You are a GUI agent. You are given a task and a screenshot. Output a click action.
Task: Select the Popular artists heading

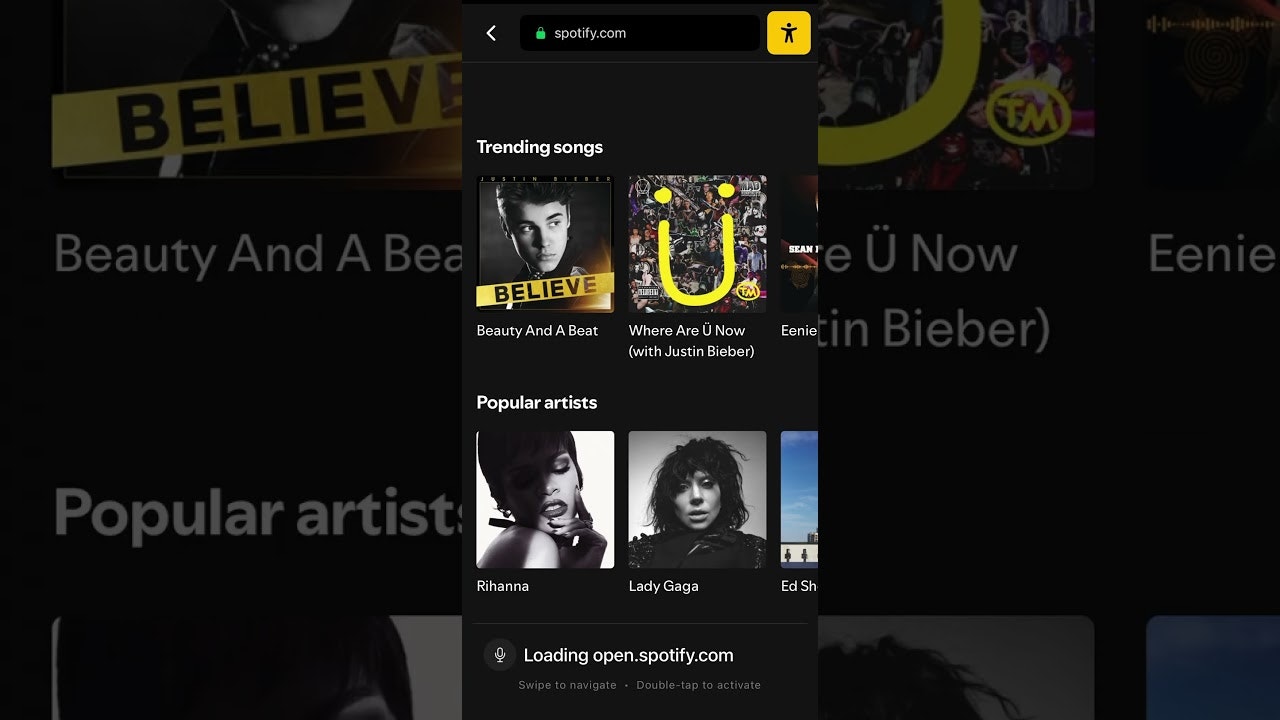(x=537, y=403)
